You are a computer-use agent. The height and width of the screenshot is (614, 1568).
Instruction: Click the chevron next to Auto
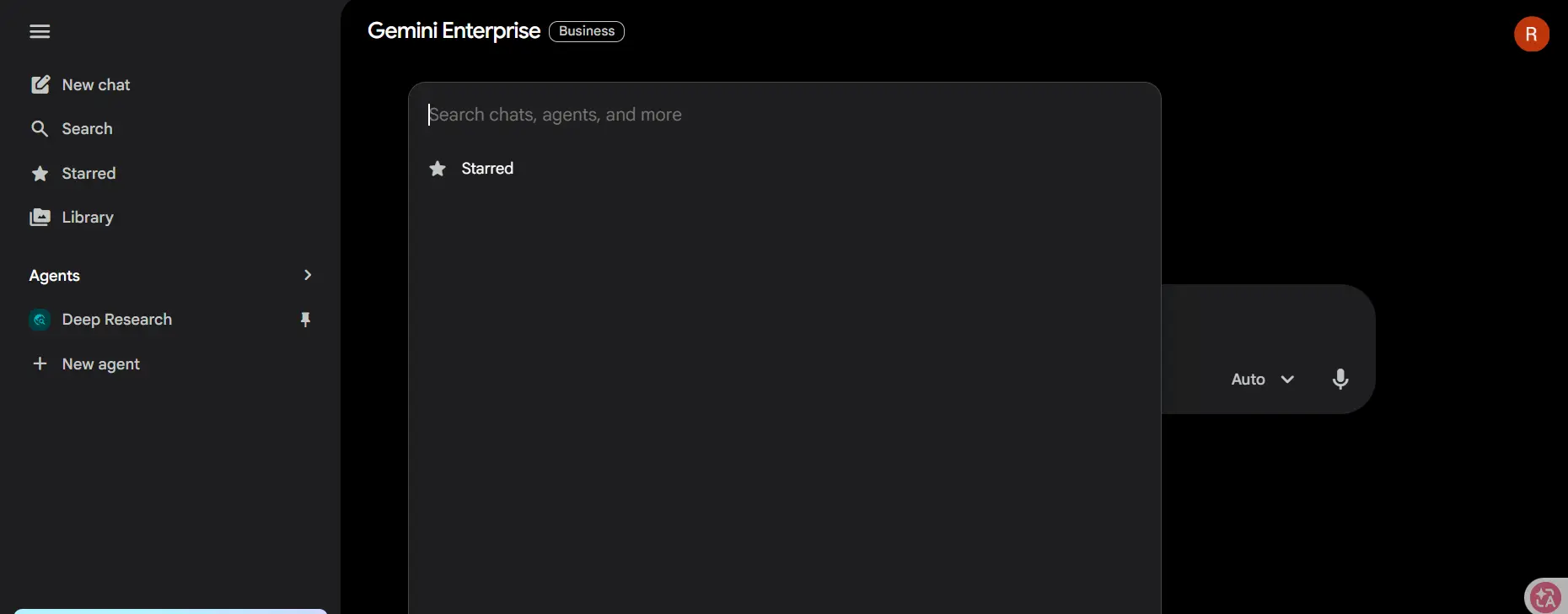tap(1287, 380)
